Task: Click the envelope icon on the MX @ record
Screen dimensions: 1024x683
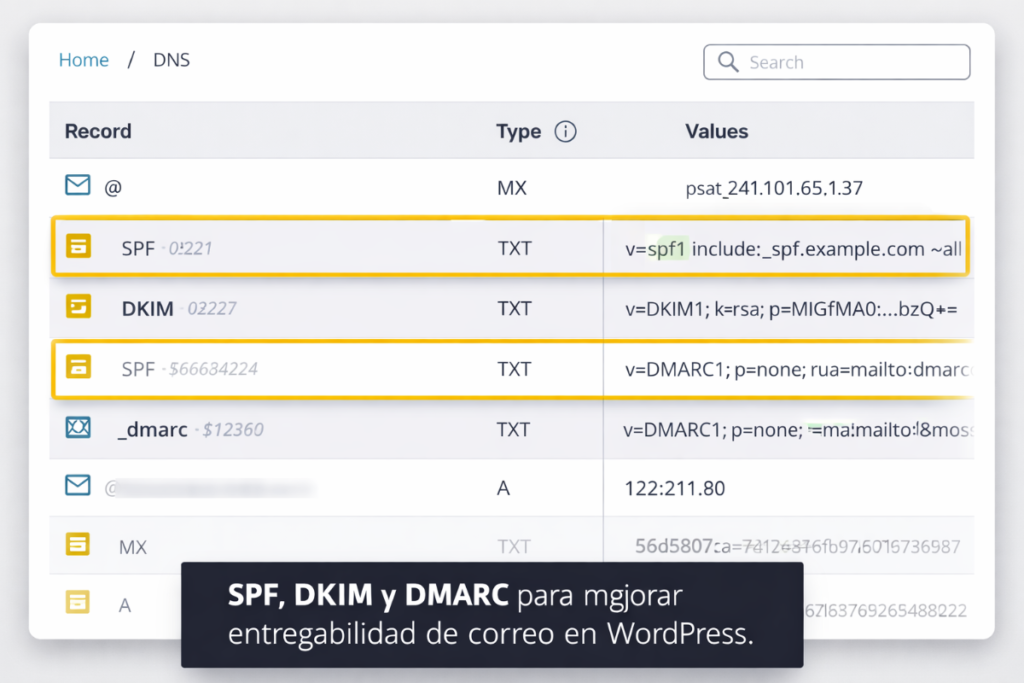Action: tap(77, 186)
